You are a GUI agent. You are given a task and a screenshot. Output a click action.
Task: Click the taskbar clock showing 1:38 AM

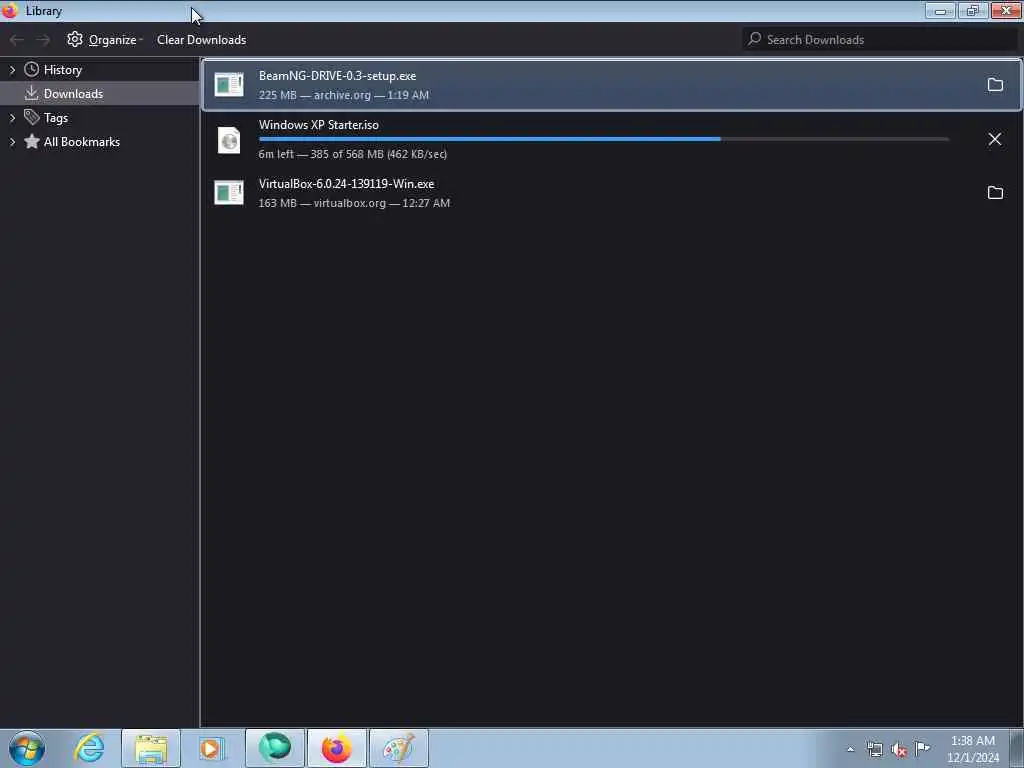tap(973, 749)
